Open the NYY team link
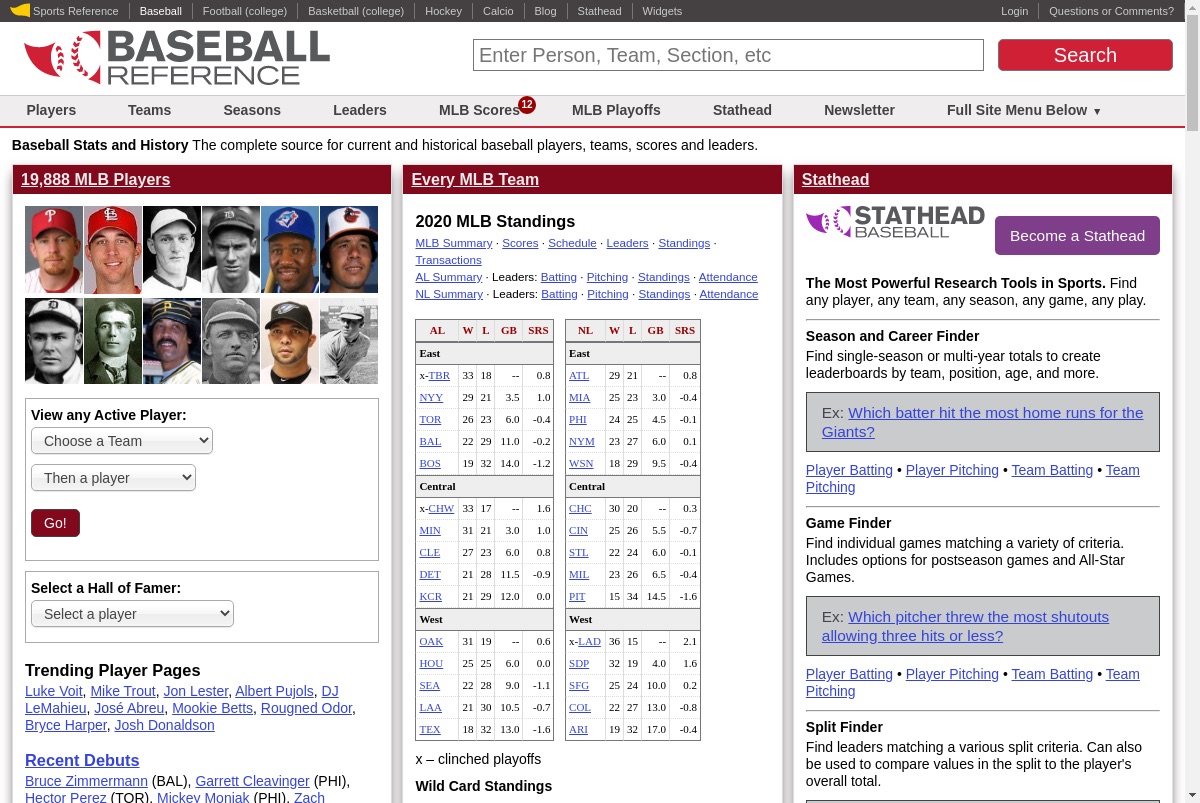This screenshot has height=803, width=1200. click(431, 398)
